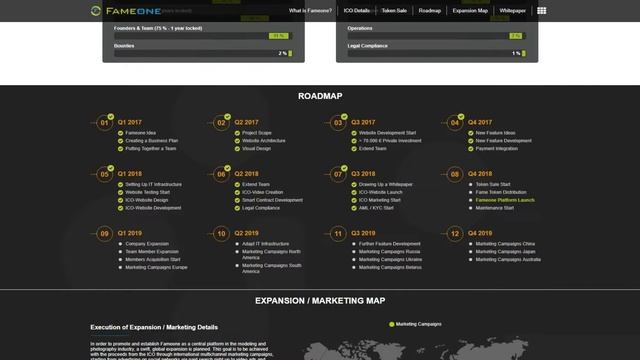The width and height of the screenshot is (640, 360).
Task: Click Marketing Campaigns Russia item
Action: [389, 252]
